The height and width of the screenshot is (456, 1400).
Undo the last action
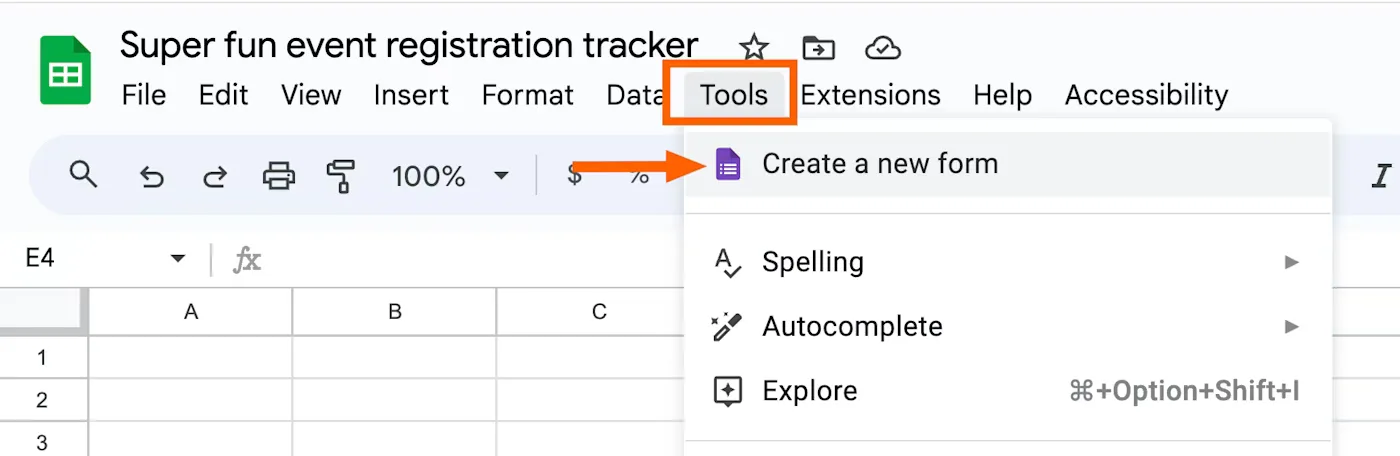(x=151, y=177)
